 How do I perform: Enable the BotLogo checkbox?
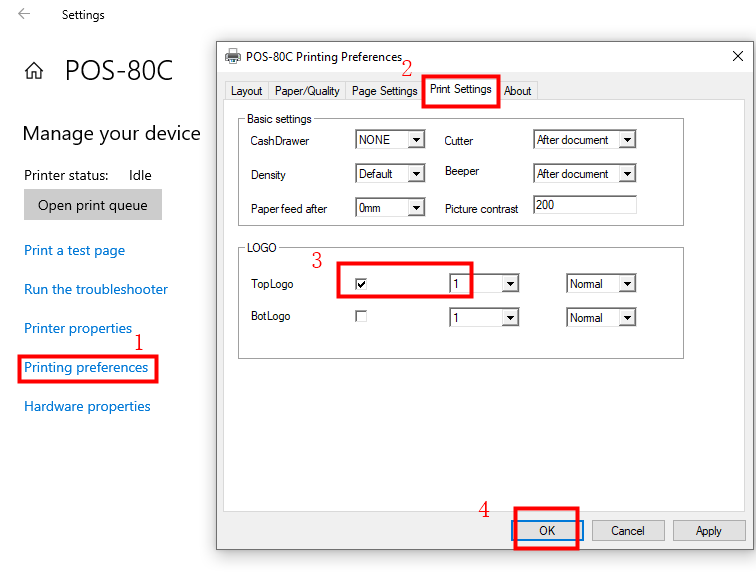(361, 316)
